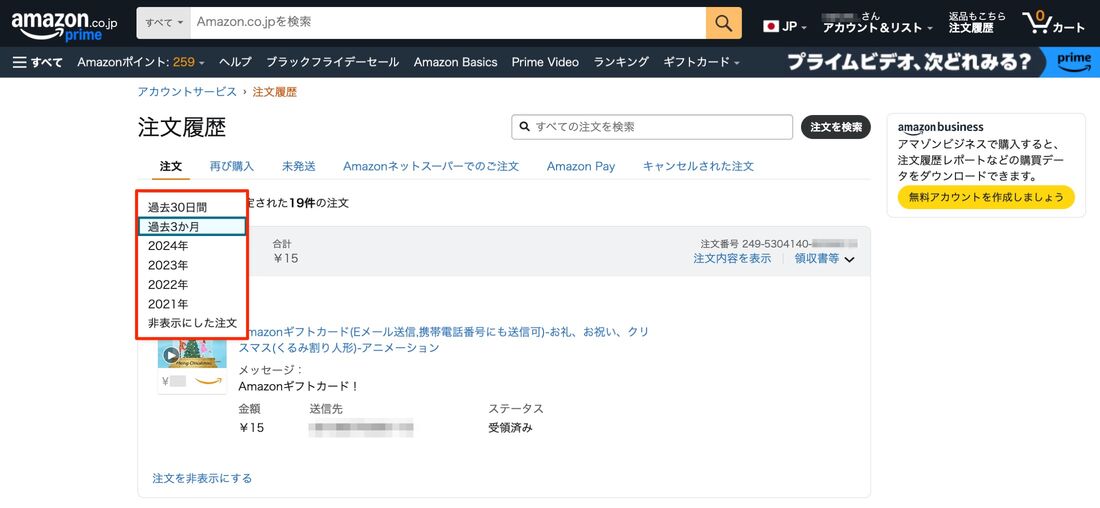Open ヘルプ in the nav bar
This screenshot has height=508, width=1100.
(x=235, y=62)
